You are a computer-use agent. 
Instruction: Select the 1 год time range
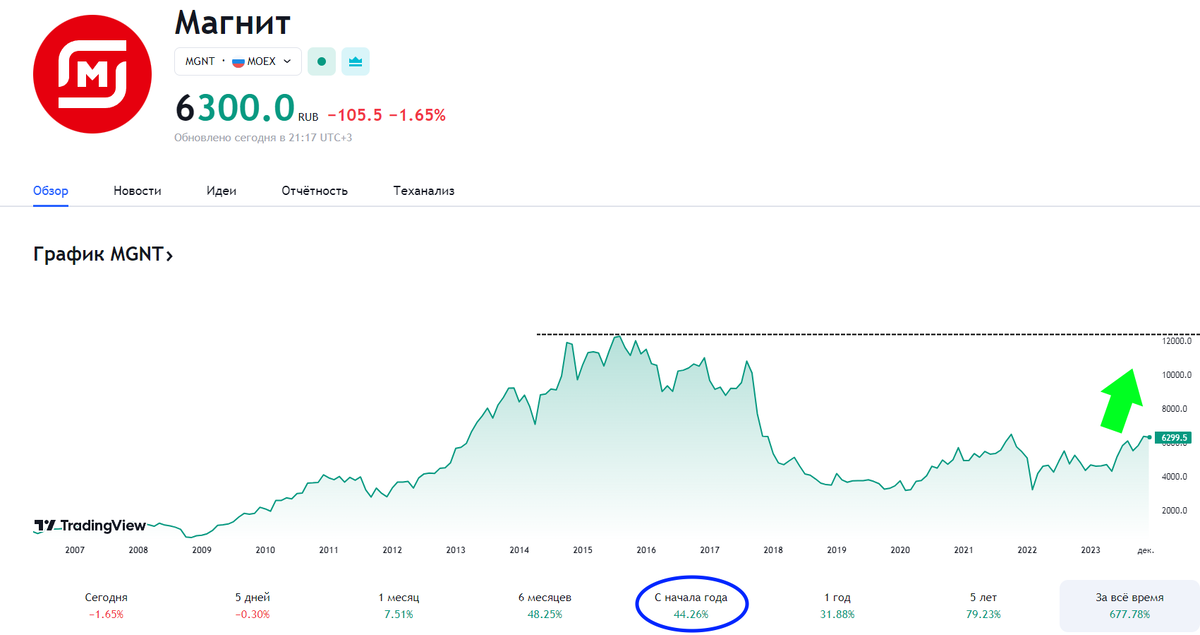[838, 606]
